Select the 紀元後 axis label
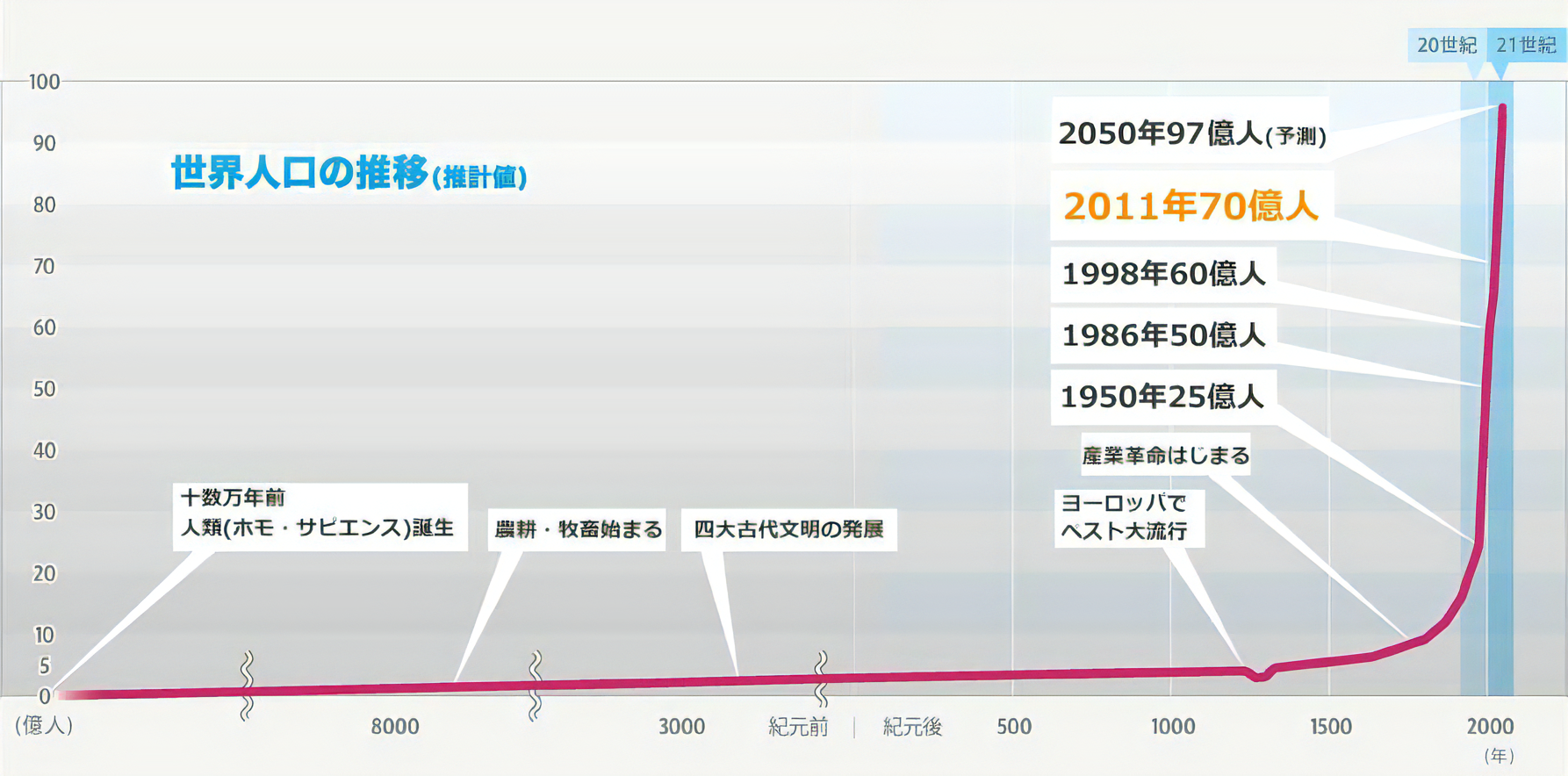The image size is (1568, 776). click(x=912, y=727)
